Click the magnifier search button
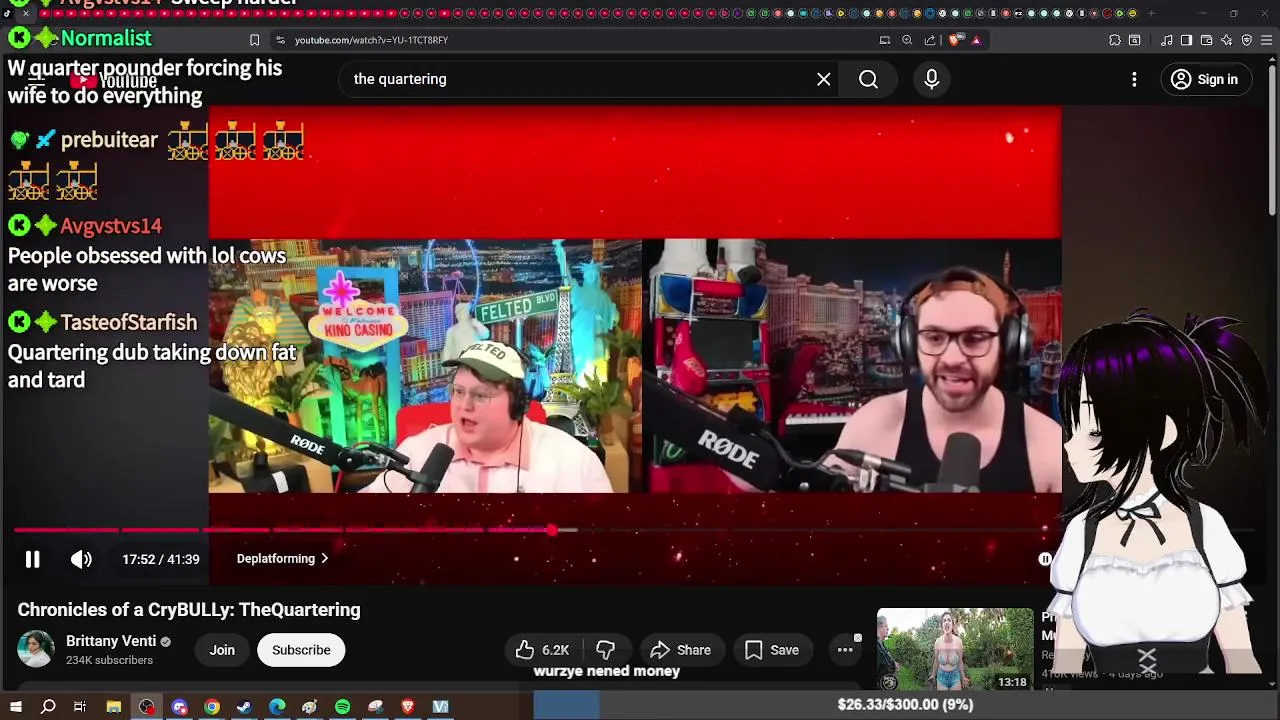 [868, 79]
